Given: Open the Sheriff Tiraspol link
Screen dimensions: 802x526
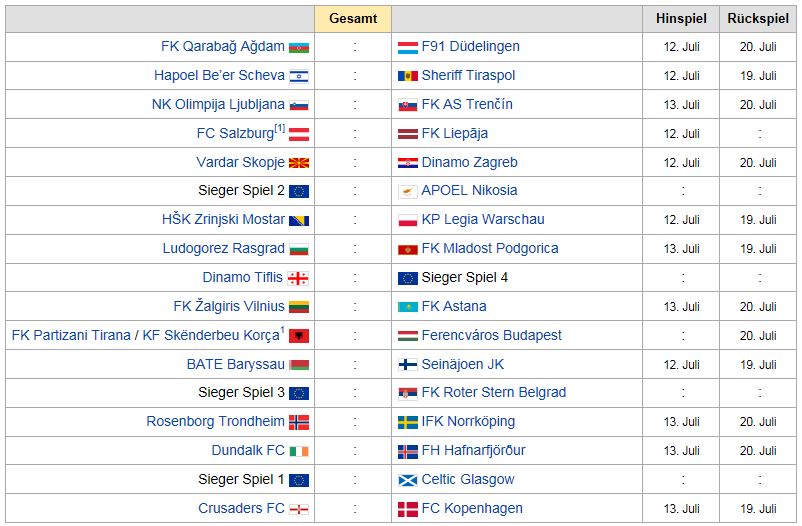Looking at the screenshot, I should pyautogui.click(x=468, y=75).
